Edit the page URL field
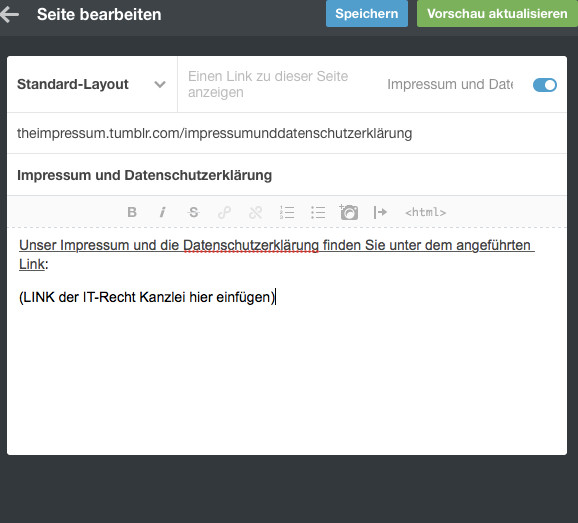The height and width of the screenshot is (523, 578). 287,133
